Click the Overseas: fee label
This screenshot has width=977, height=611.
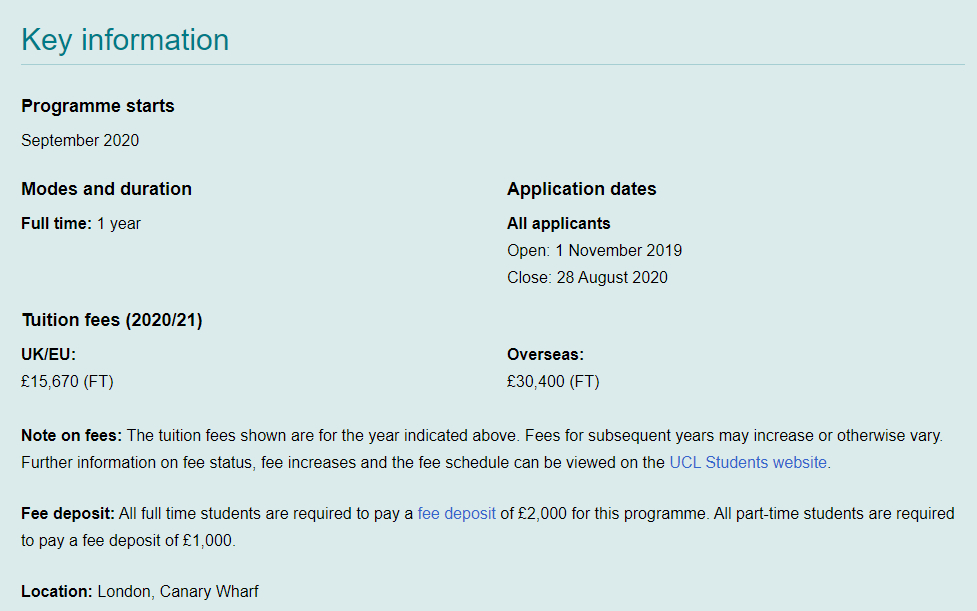point(545,355)
